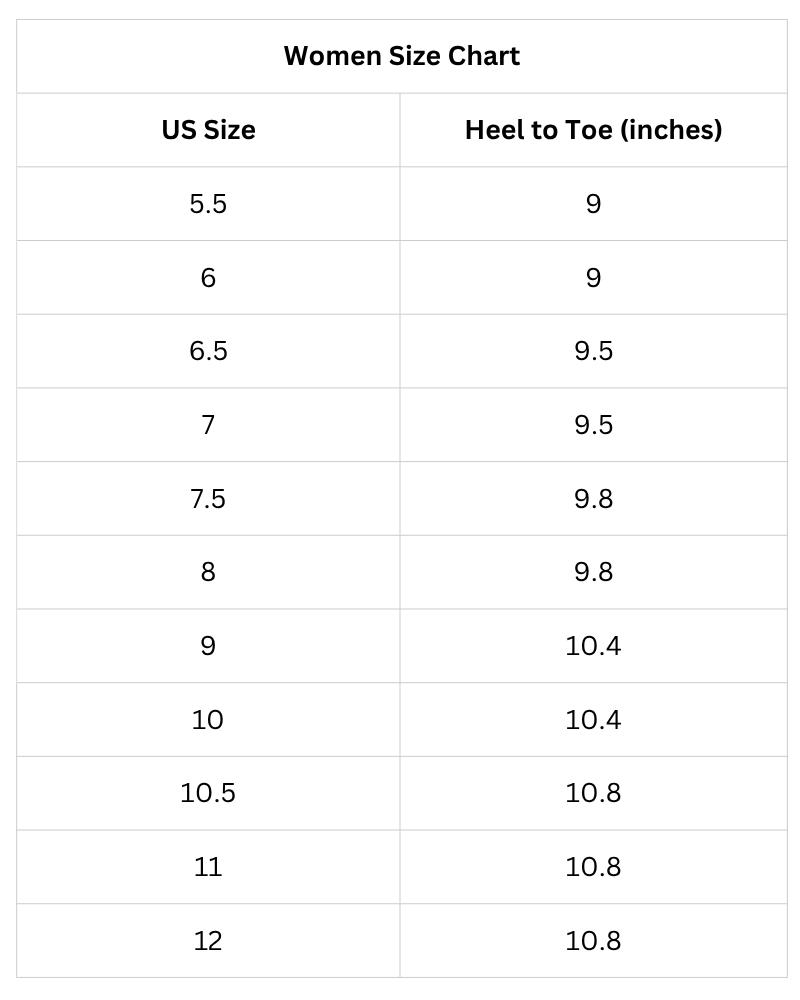The height and width of the screenshot is (1000, 800).
Task: Select the 10.4 value beside size 9
Action: tap(593, 646)
